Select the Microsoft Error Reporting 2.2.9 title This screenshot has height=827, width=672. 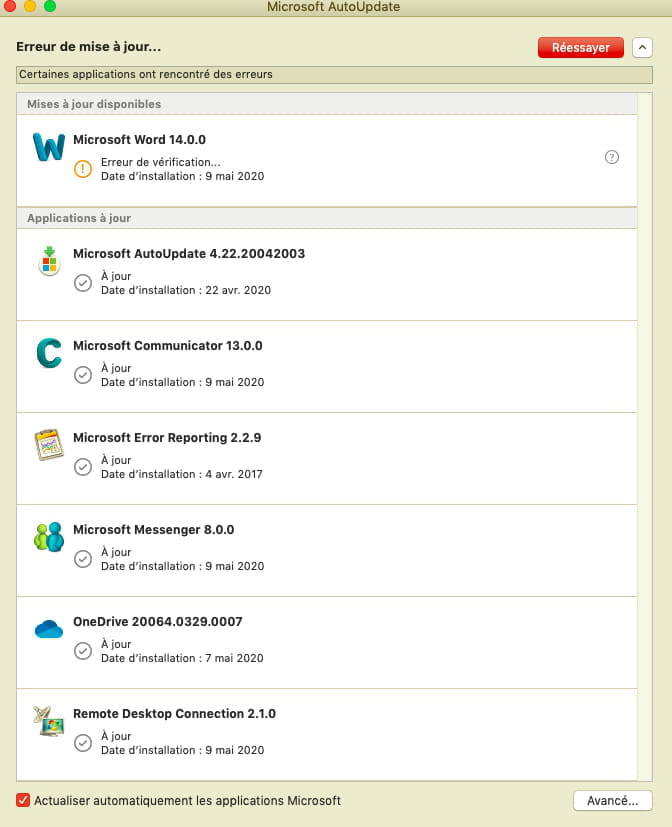pos(167,438)
